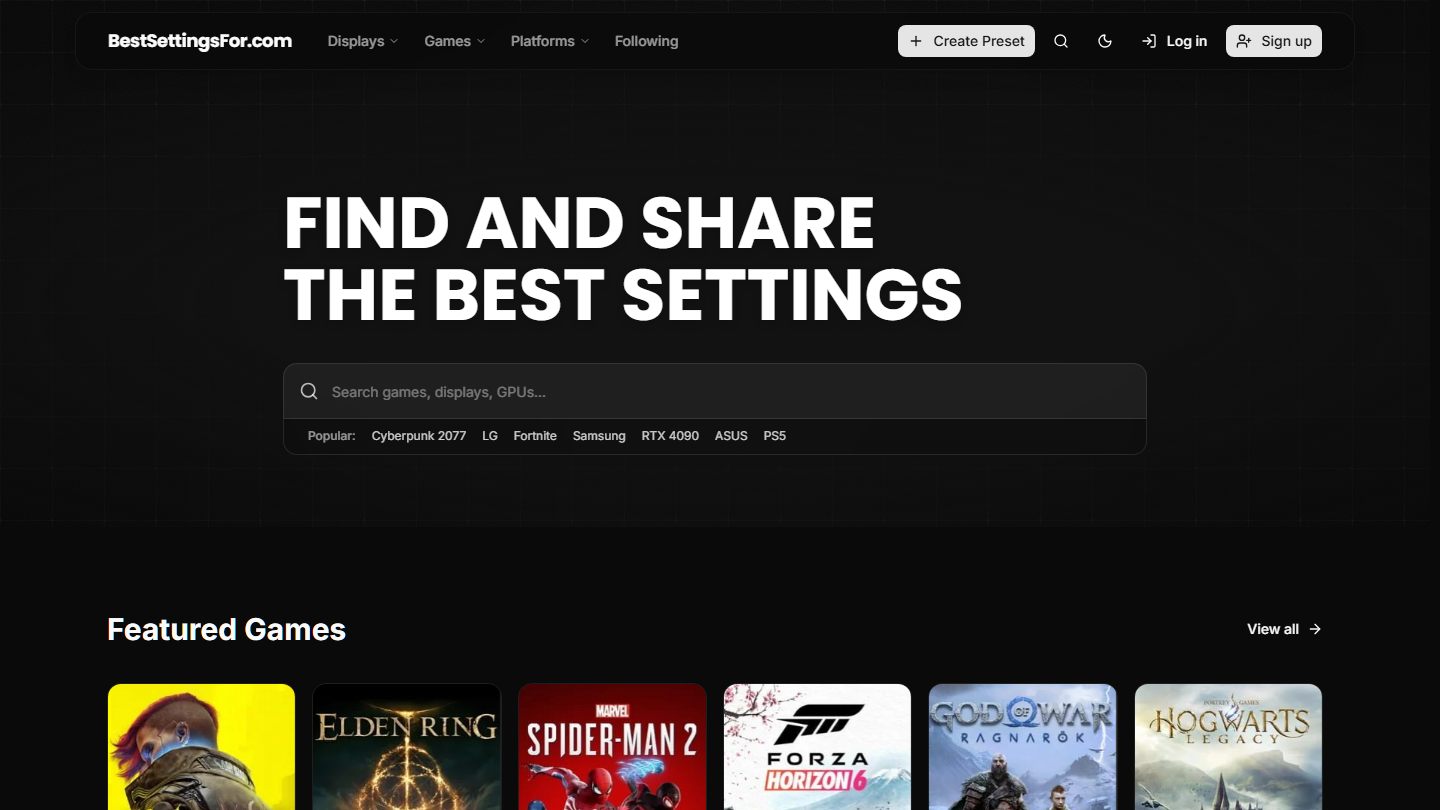Click View all for Featured Games

point(1284,629)
